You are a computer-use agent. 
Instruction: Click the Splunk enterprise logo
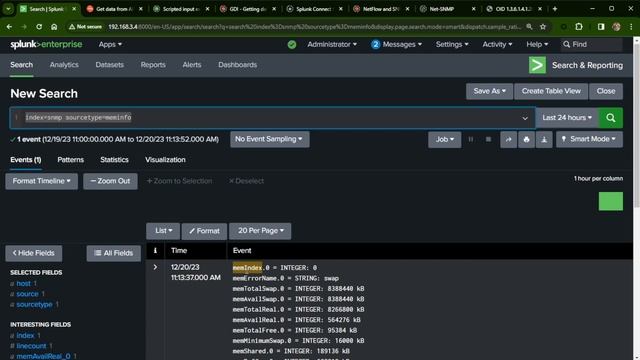coord(46,44)
